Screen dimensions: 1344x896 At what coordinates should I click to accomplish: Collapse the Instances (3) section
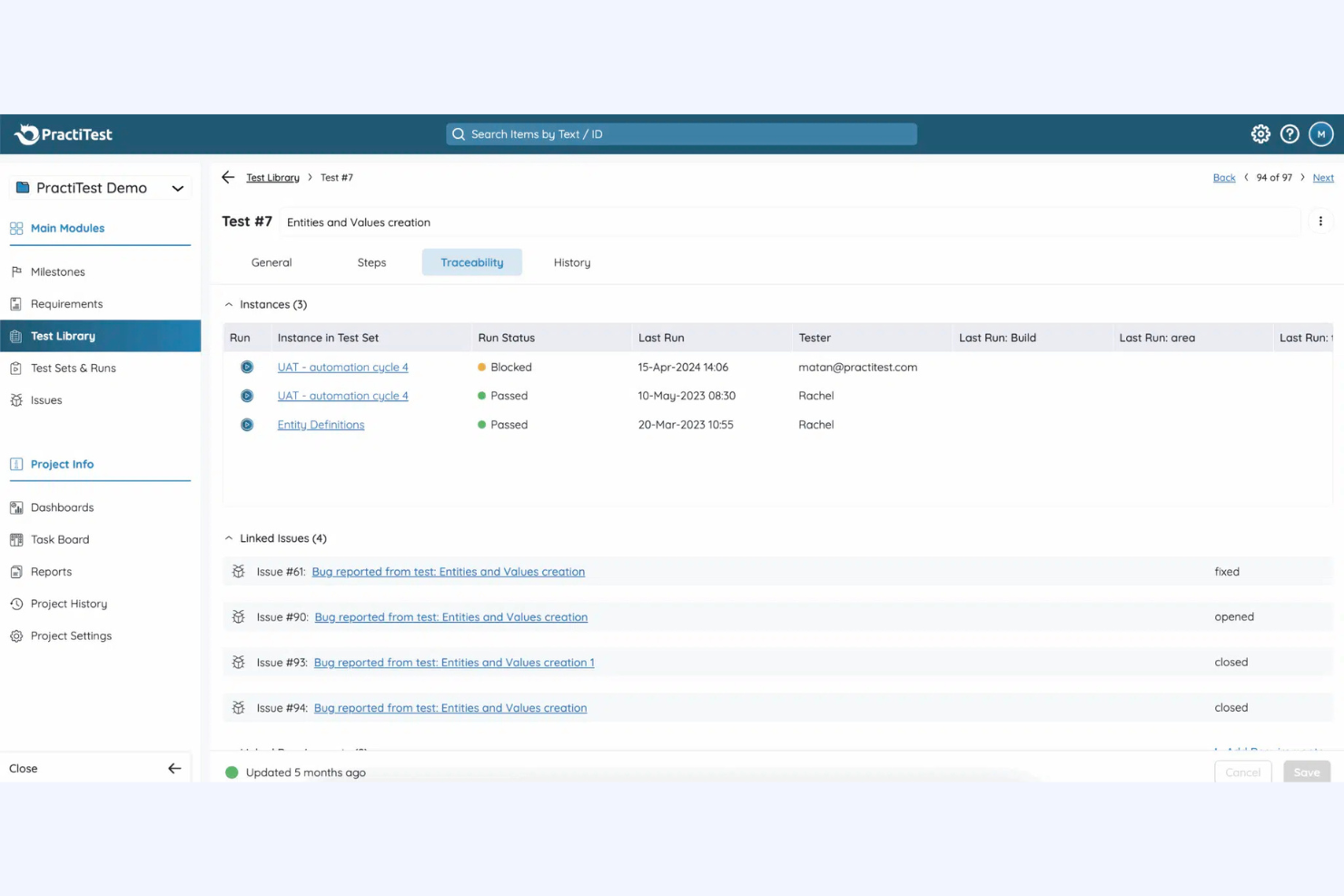coord(228,304)
